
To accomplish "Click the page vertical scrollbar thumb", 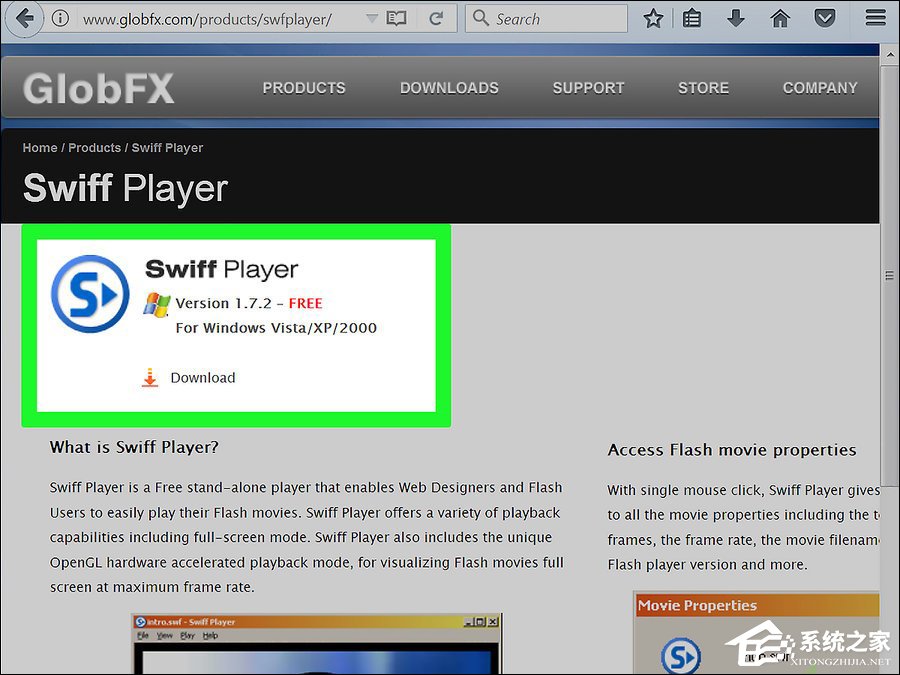I will coord(889,275).
